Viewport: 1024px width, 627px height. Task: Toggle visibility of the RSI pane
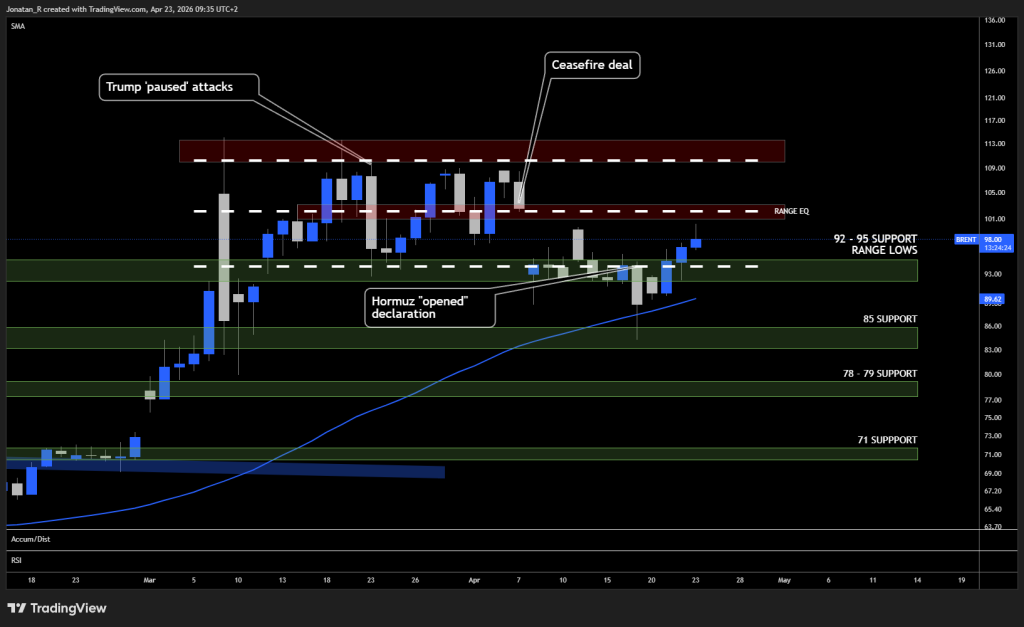point(16,560)
